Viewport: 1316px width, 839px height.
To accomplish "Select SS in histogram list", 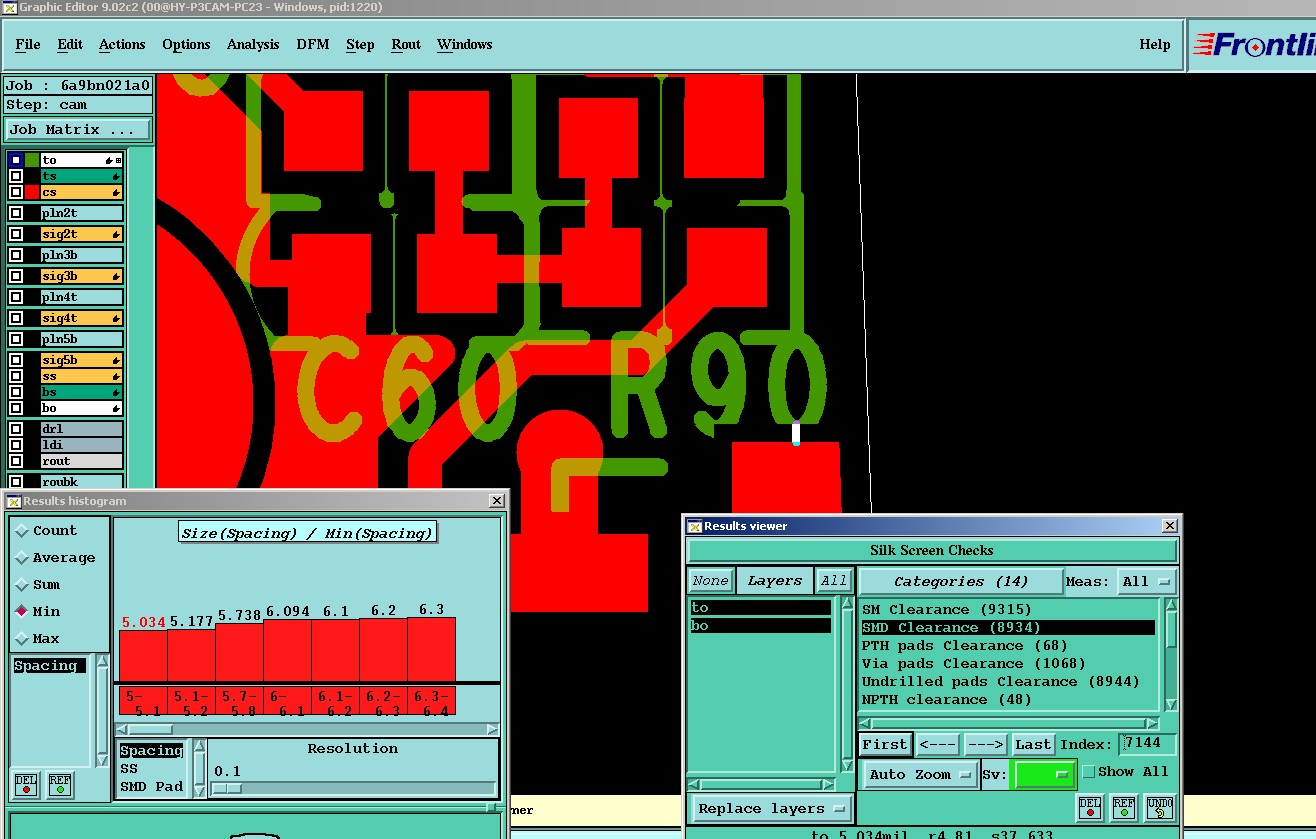I will click(x=152, y=769).
